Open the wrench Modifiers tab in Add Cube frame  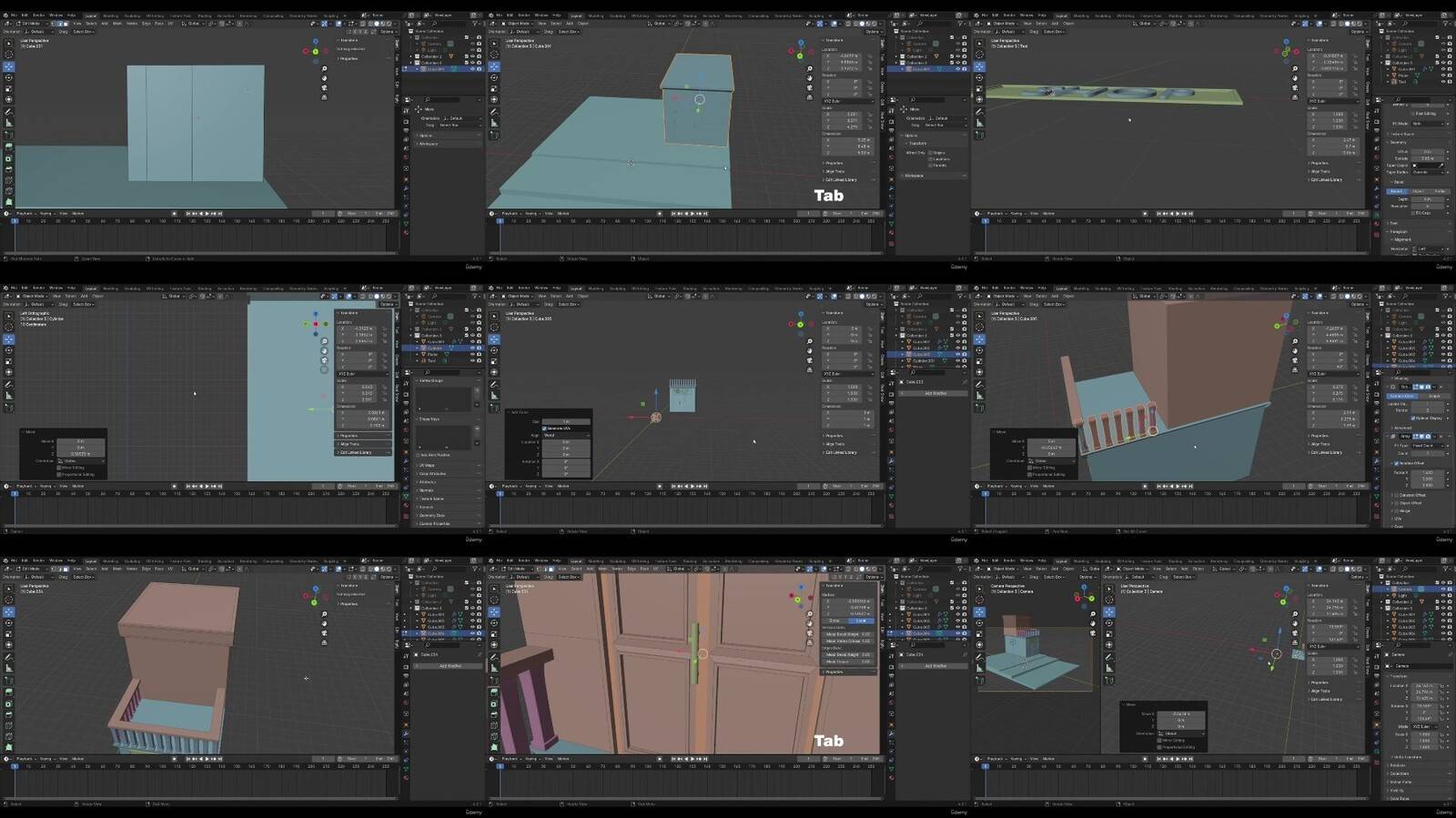click(x=892, y=461)
